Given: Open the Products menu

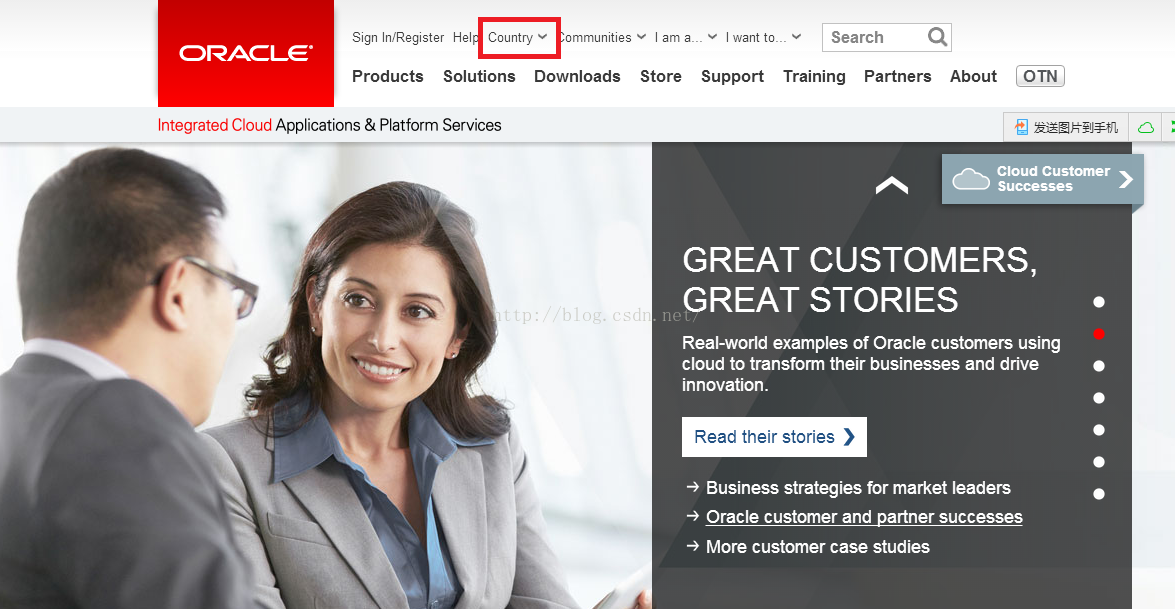Looking at the screenshot, I should [387, 76].
